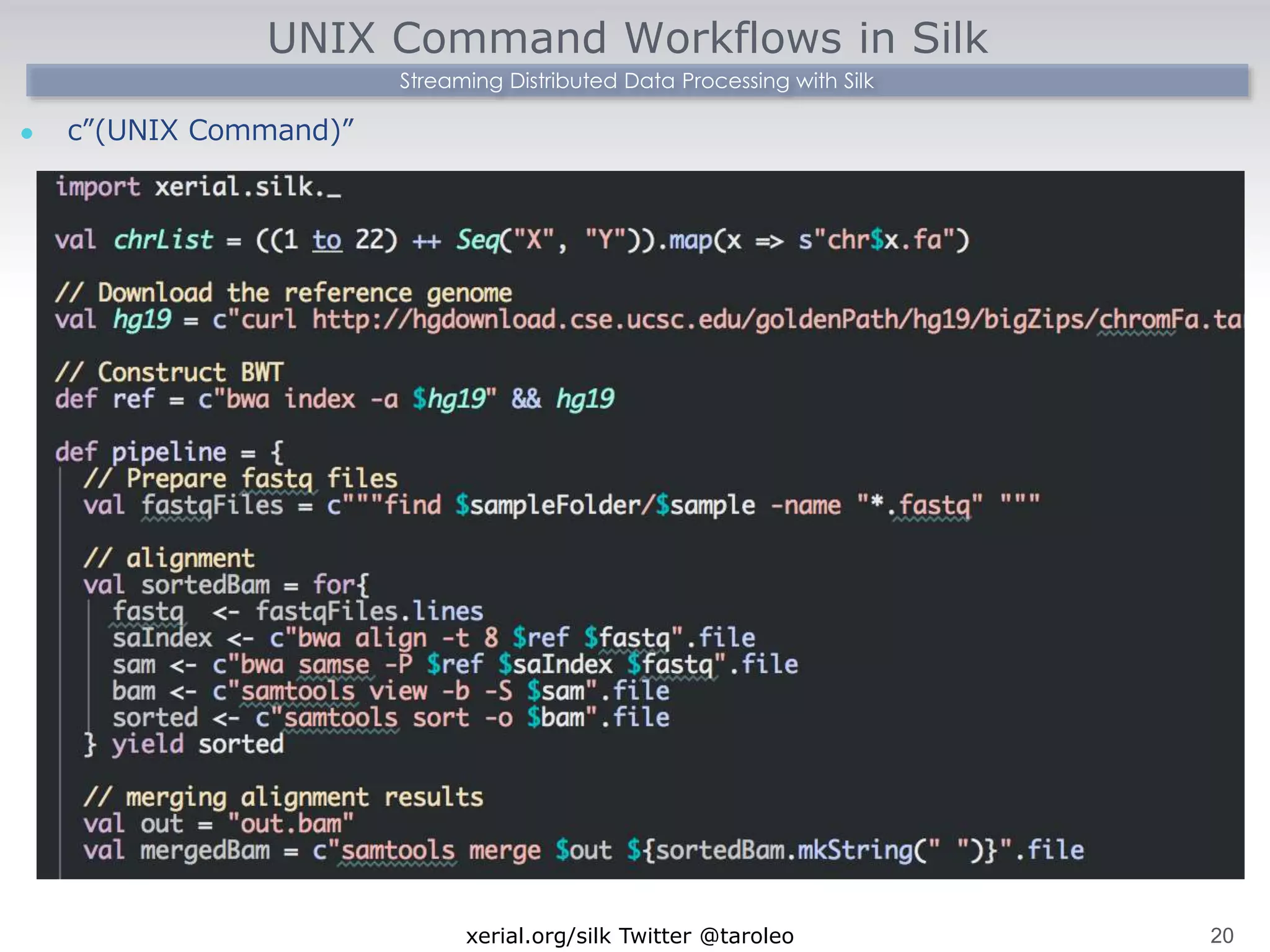This screenshot has width=1270, height=952.
Task: Click the comment '// Construct BWT'
Action: (x=169, y=372)
